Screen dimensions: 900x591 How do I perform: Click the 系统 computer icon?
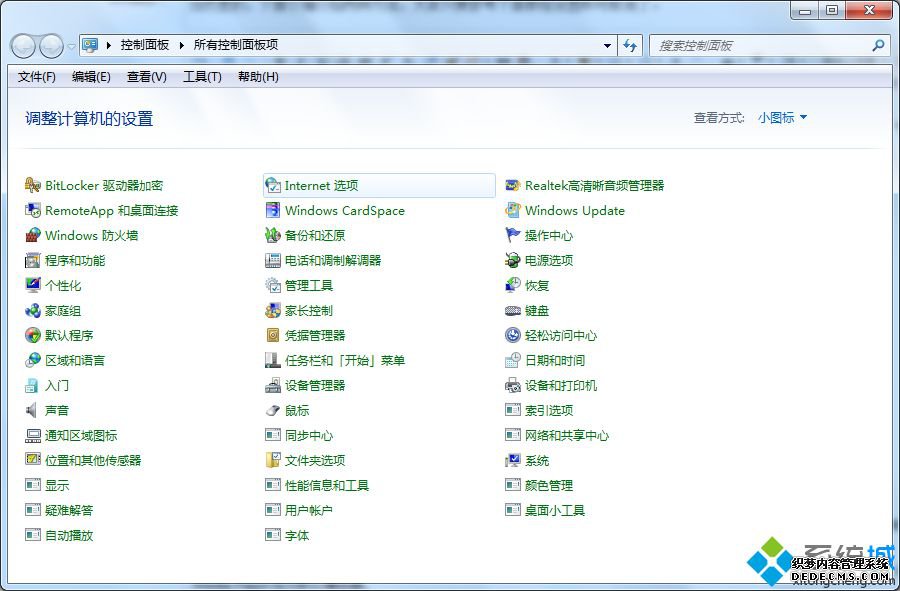[513, 460]
